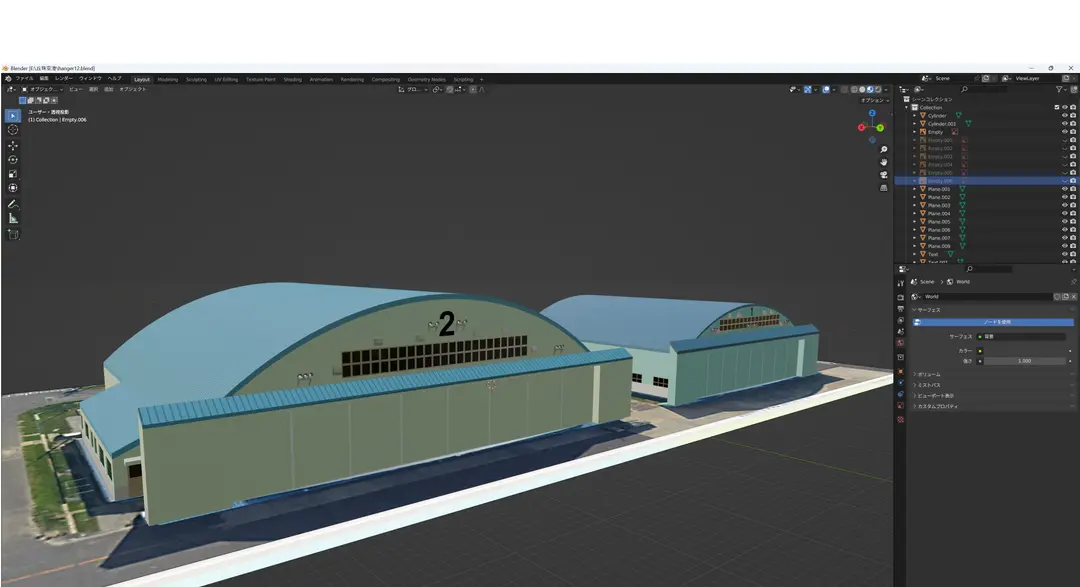Open the 3D viewport オブジェクト header menu

click(x=133, y=90)
